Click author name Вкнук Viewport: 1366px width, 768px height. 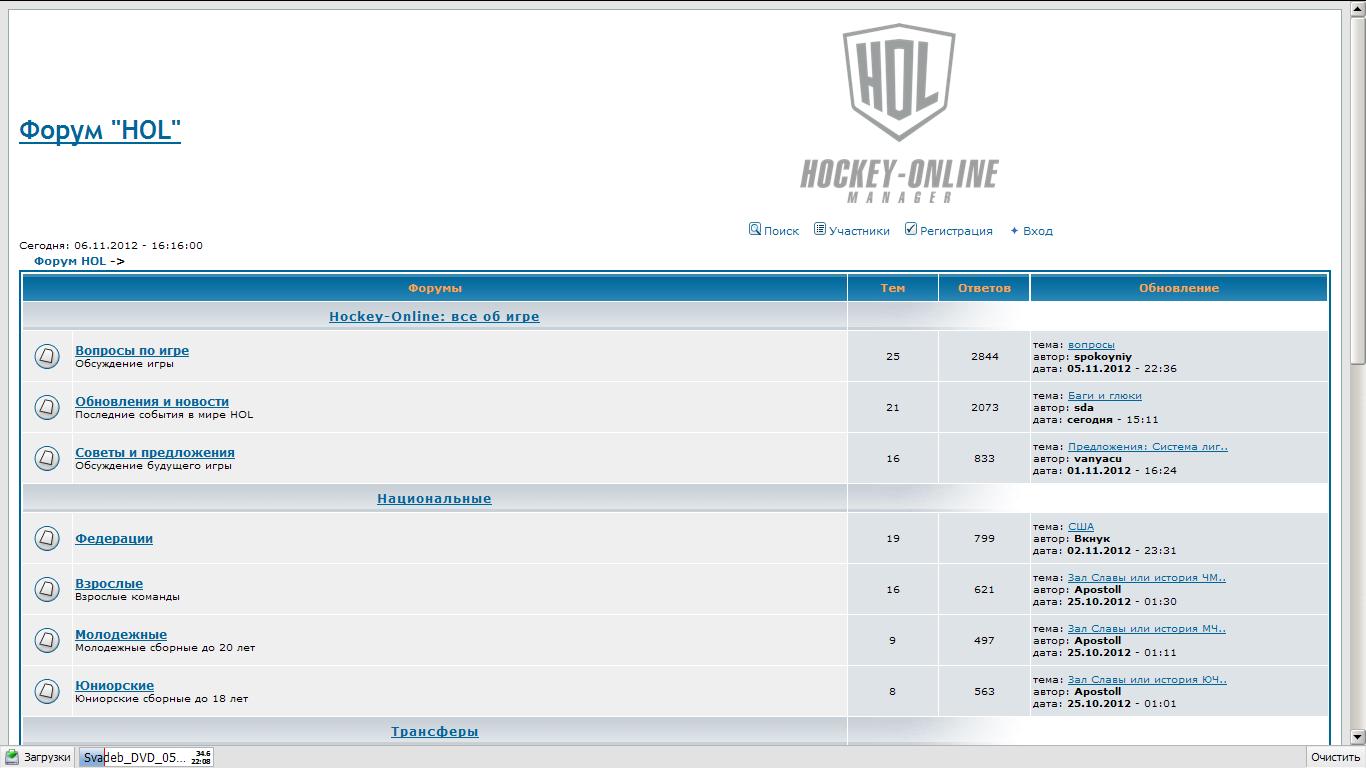[x=1092, y=538]
